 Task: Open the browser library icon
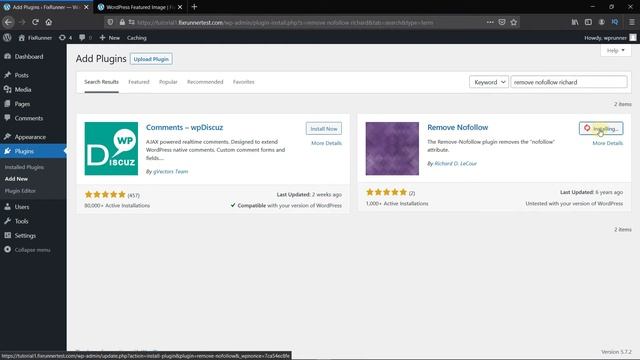[x=575, y=22]
